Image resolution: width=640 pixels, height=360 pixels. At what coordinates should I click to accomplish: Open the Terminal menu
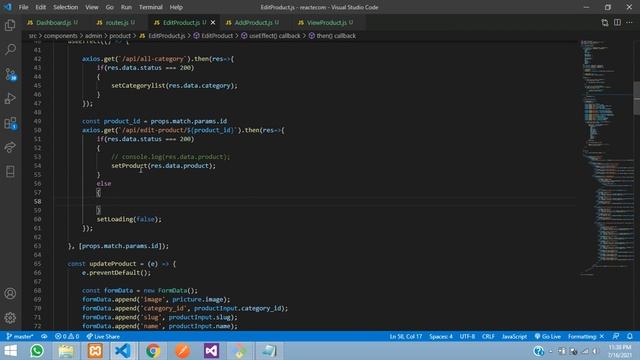click(x=151, y=7)
